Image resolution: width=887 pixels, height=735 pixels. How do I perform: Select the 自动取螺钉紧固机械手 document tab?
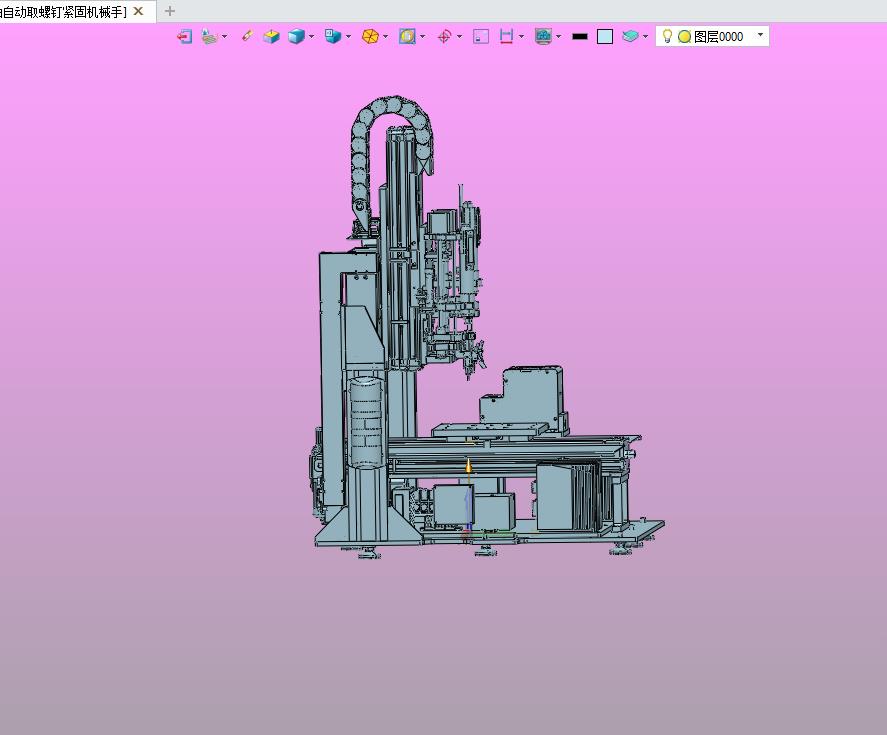tap(63, 12)
